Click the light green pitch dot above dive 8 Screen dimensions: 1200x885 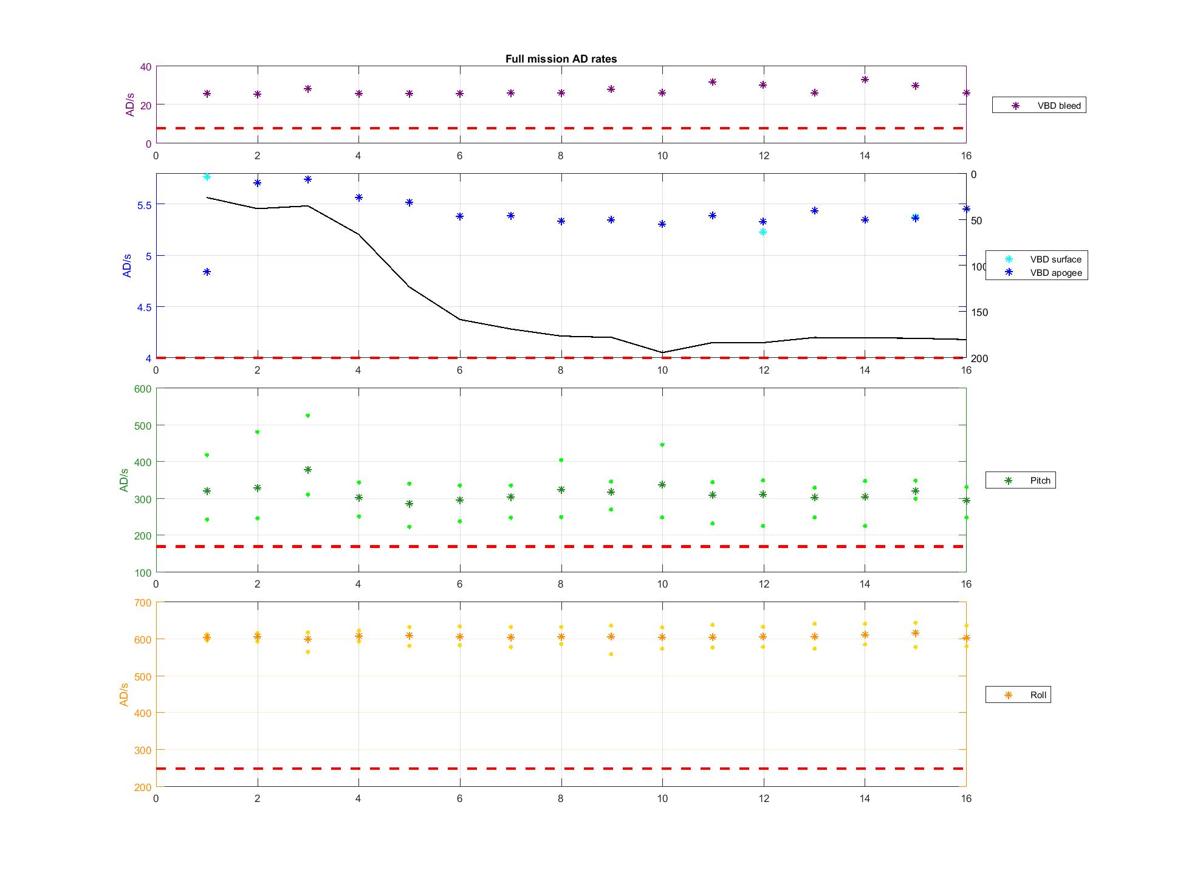561,460
